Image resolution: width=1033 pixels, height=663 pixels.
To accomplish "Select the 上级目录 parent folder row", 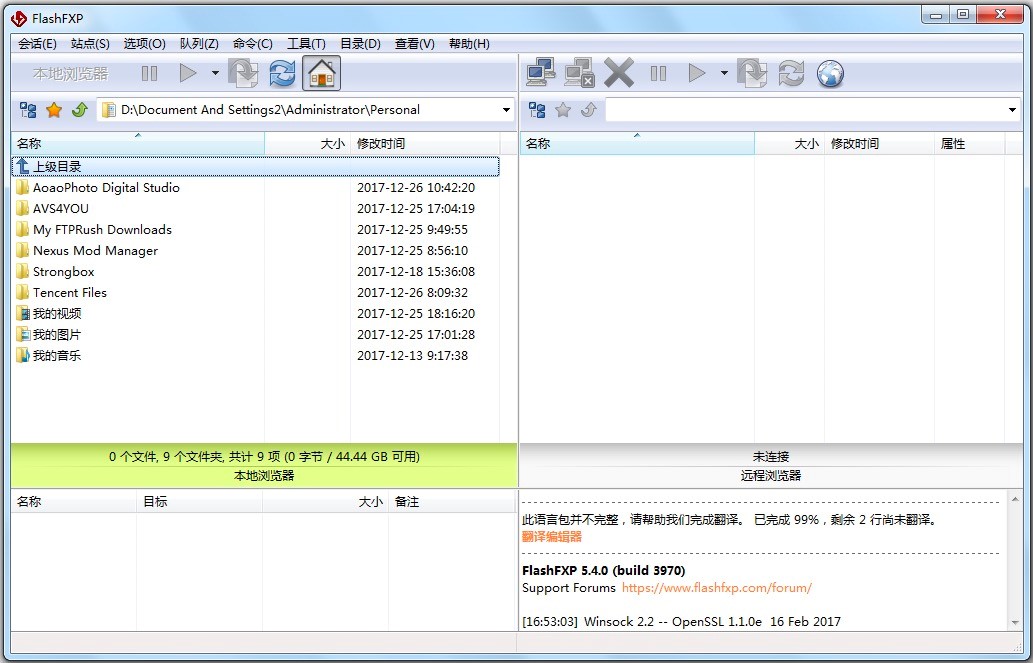I will pos(256,167).
